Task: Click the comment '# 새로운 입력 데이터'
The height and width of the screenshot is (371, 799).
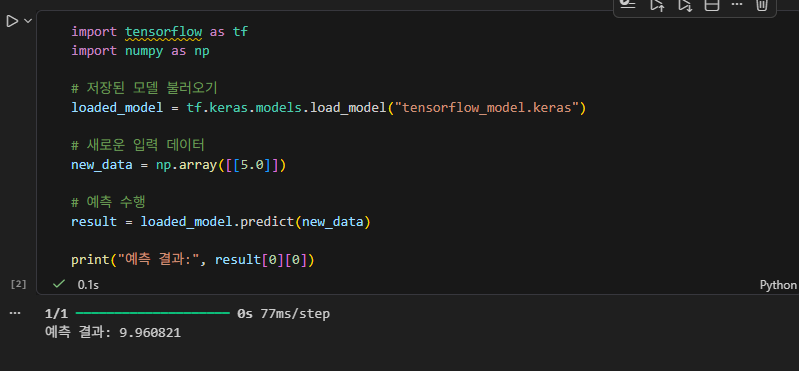Action: pos(138,145)
